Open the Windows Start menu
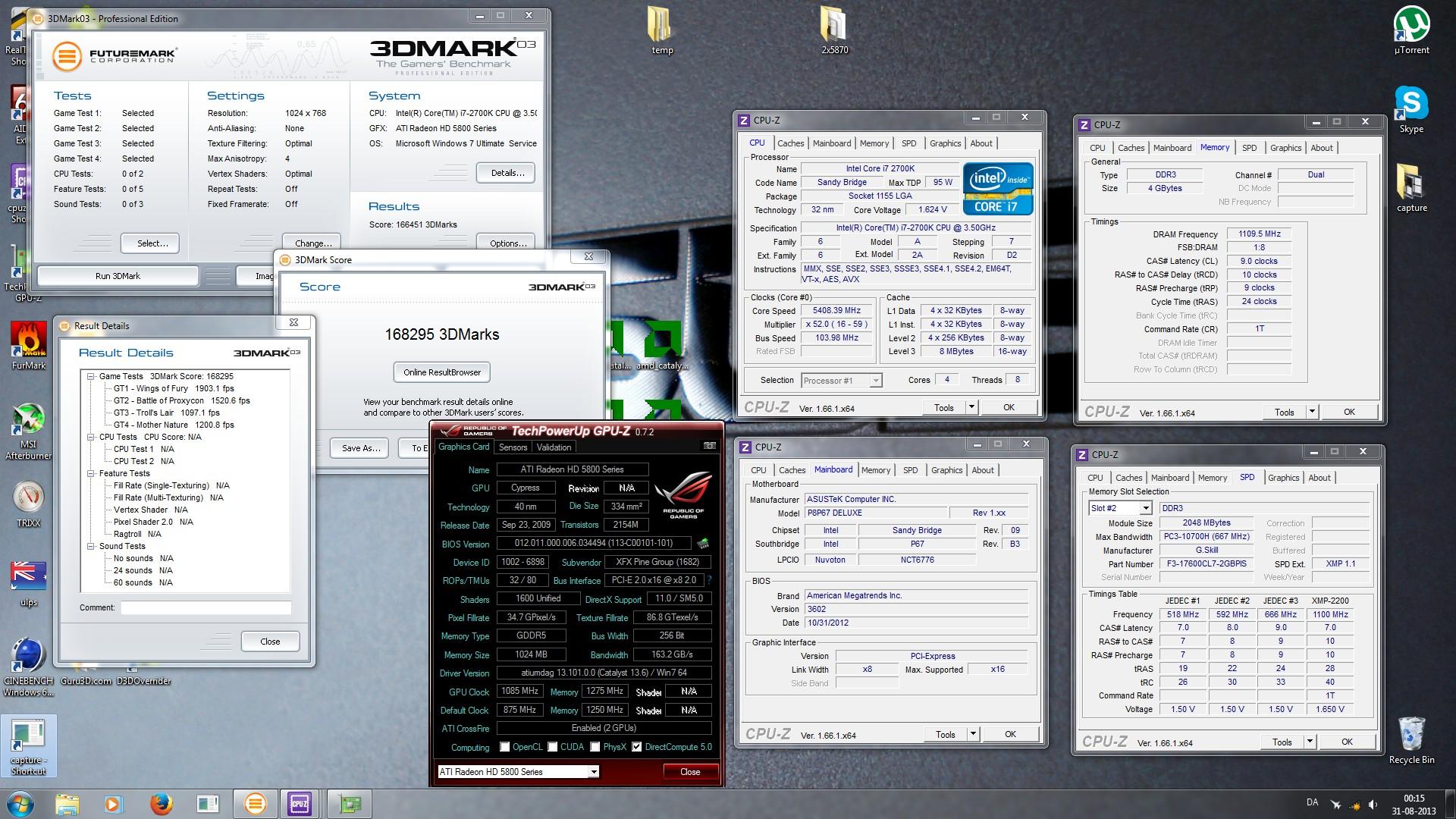 coord(20,803)
